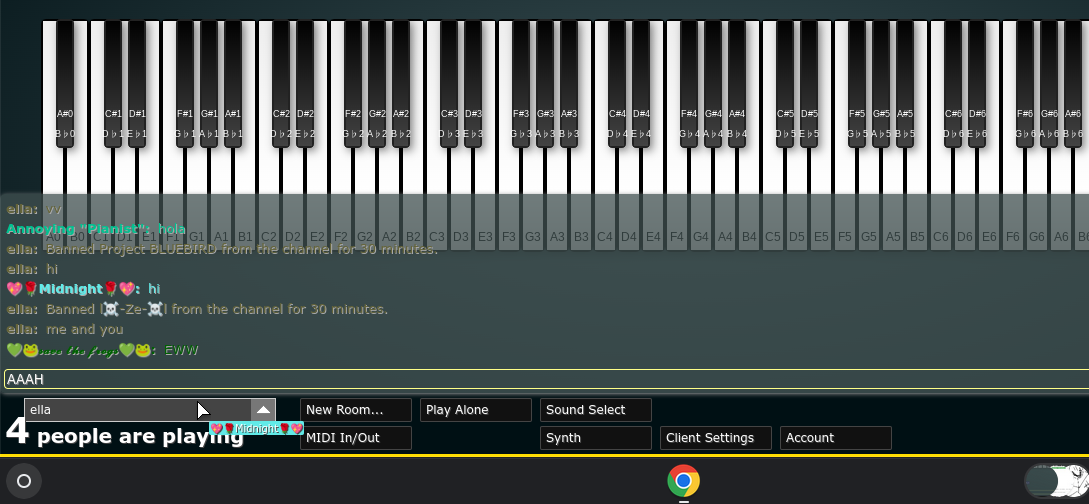Play the F#1 black key
Image resolution: width=1089 pixels, height=504 pixels.
point(185,83)
